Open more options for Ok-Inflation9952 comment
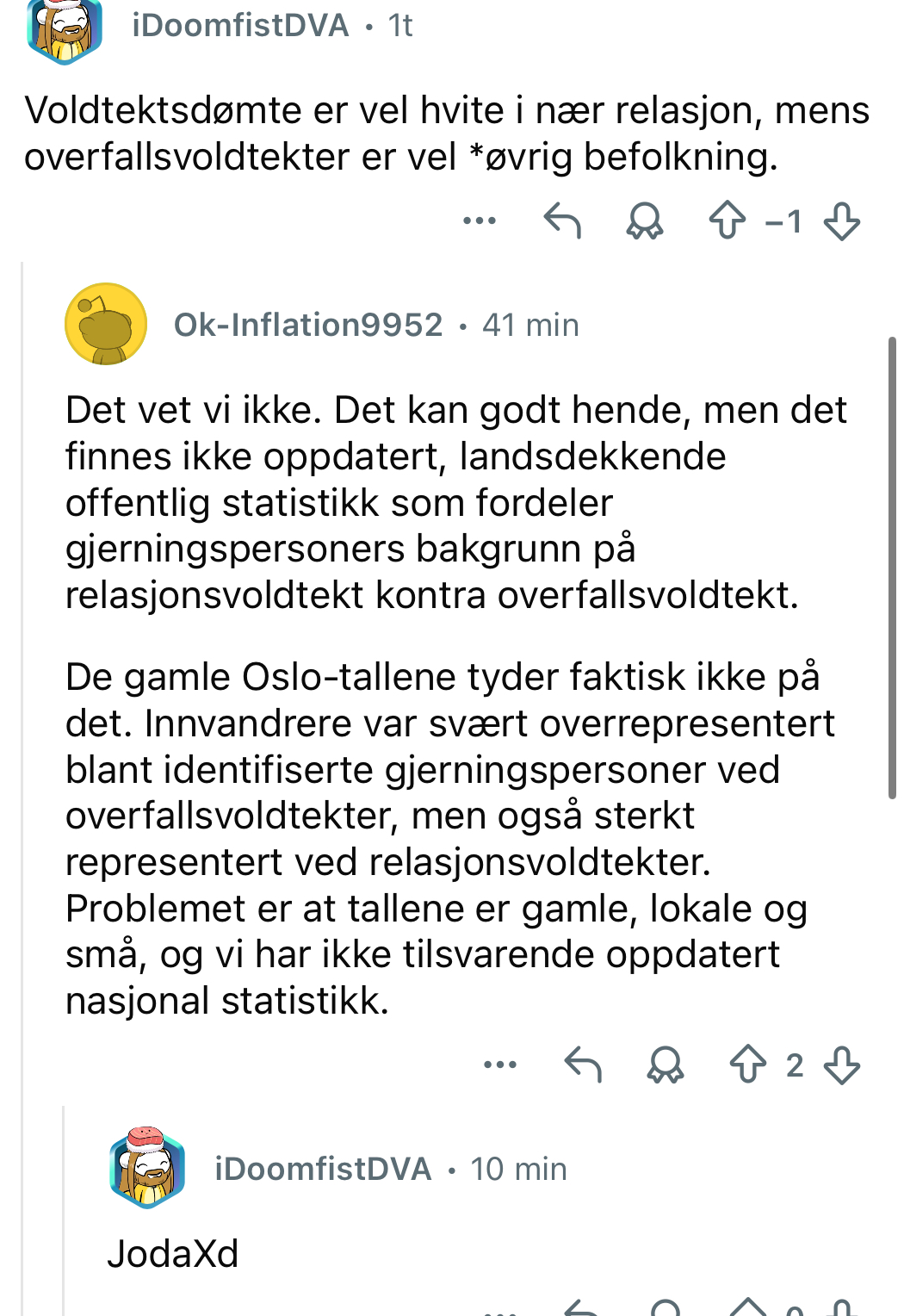This screenshot has height=1316, width=904. tap(500, 1065)
